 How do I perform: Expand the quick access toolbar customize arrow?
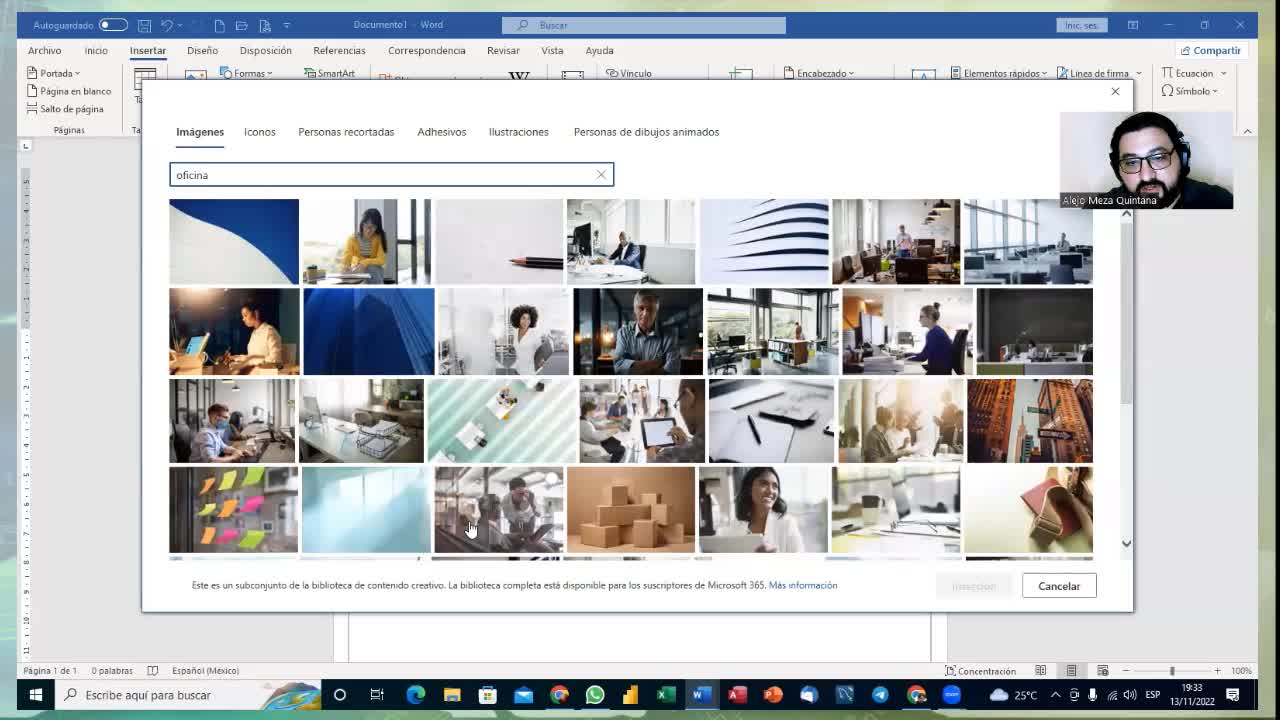point(287,25)
